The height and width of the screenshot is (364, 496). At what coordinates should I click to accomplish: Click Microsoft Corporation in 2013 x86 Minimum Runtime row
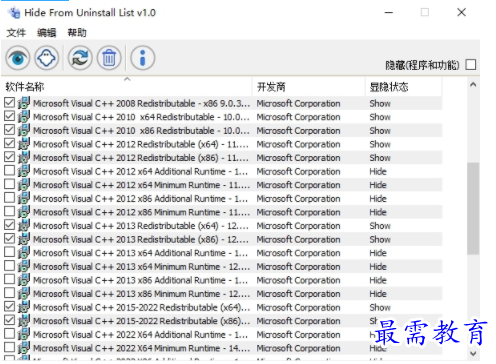pyautogui.click(x=298, y=294)
